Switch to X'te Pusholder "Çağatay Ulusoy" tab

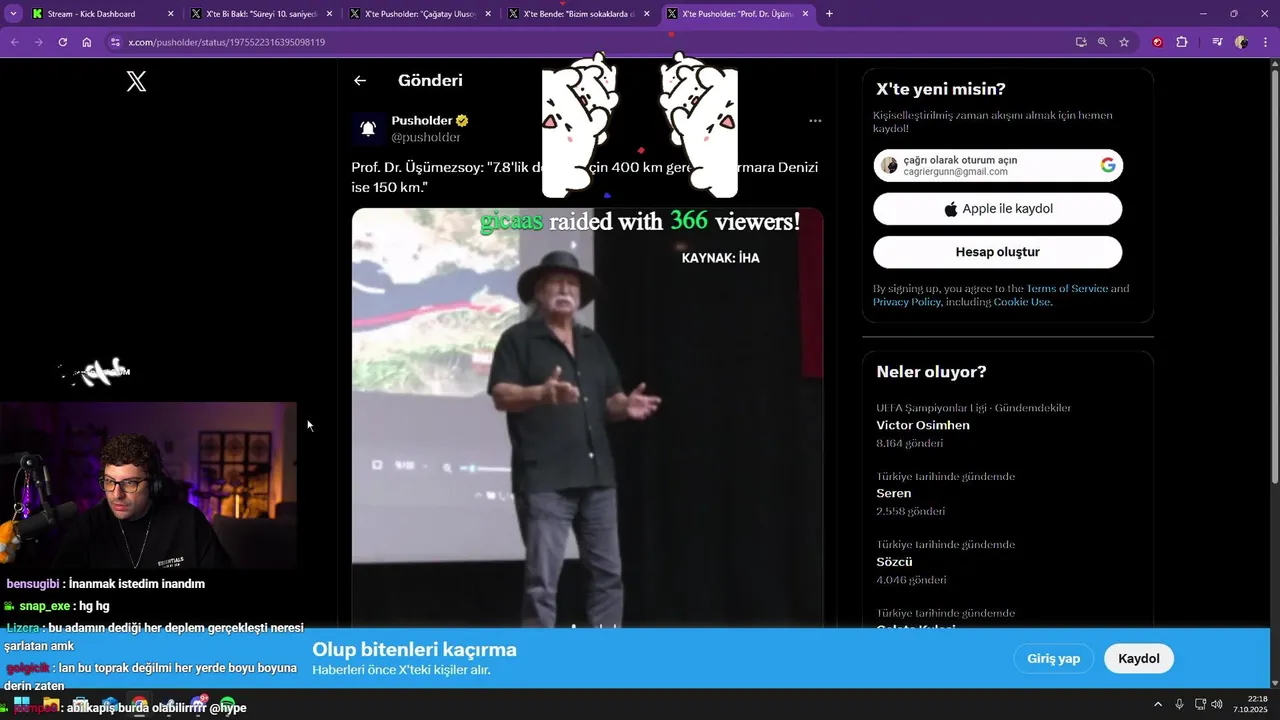[419, 14]
